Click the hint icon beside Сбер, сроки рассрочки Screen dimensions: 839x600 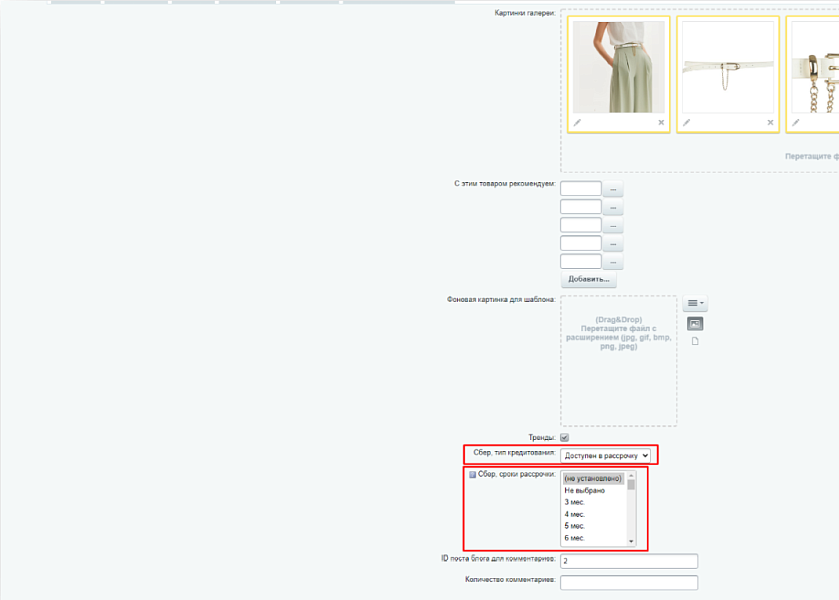coord(472,475)
